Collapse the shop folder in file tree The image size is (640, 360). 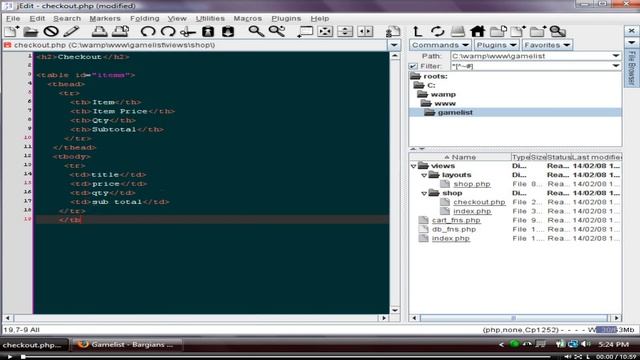coord(424,193)
